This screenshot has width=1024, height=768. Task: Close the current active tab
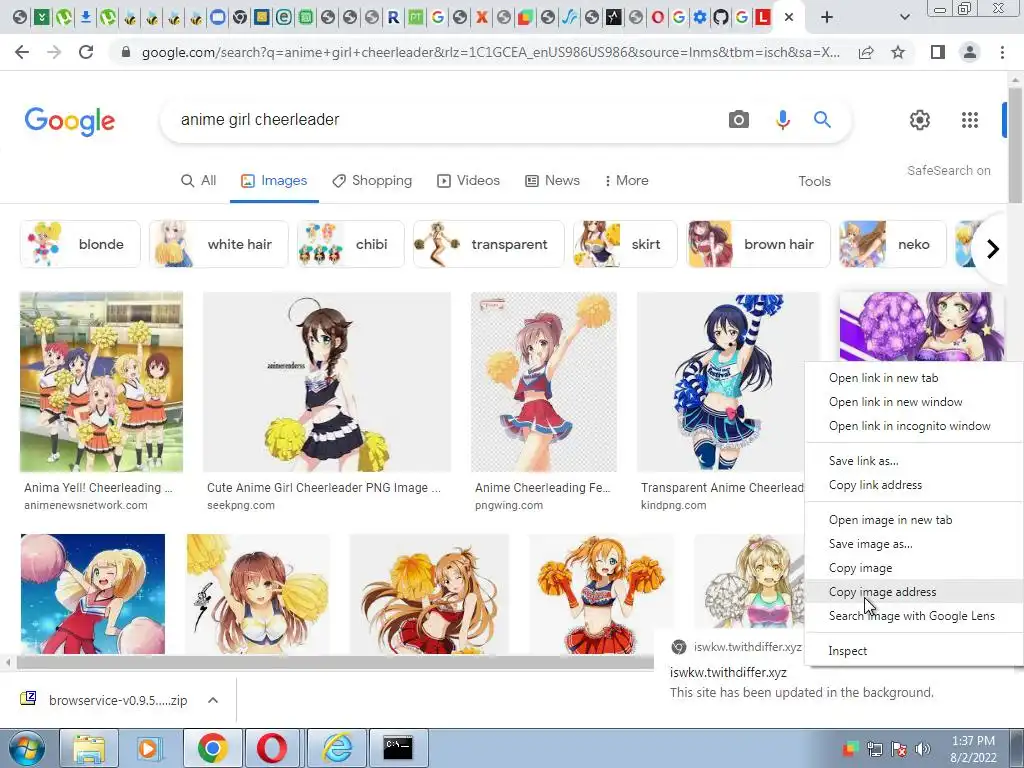[789, 17]
